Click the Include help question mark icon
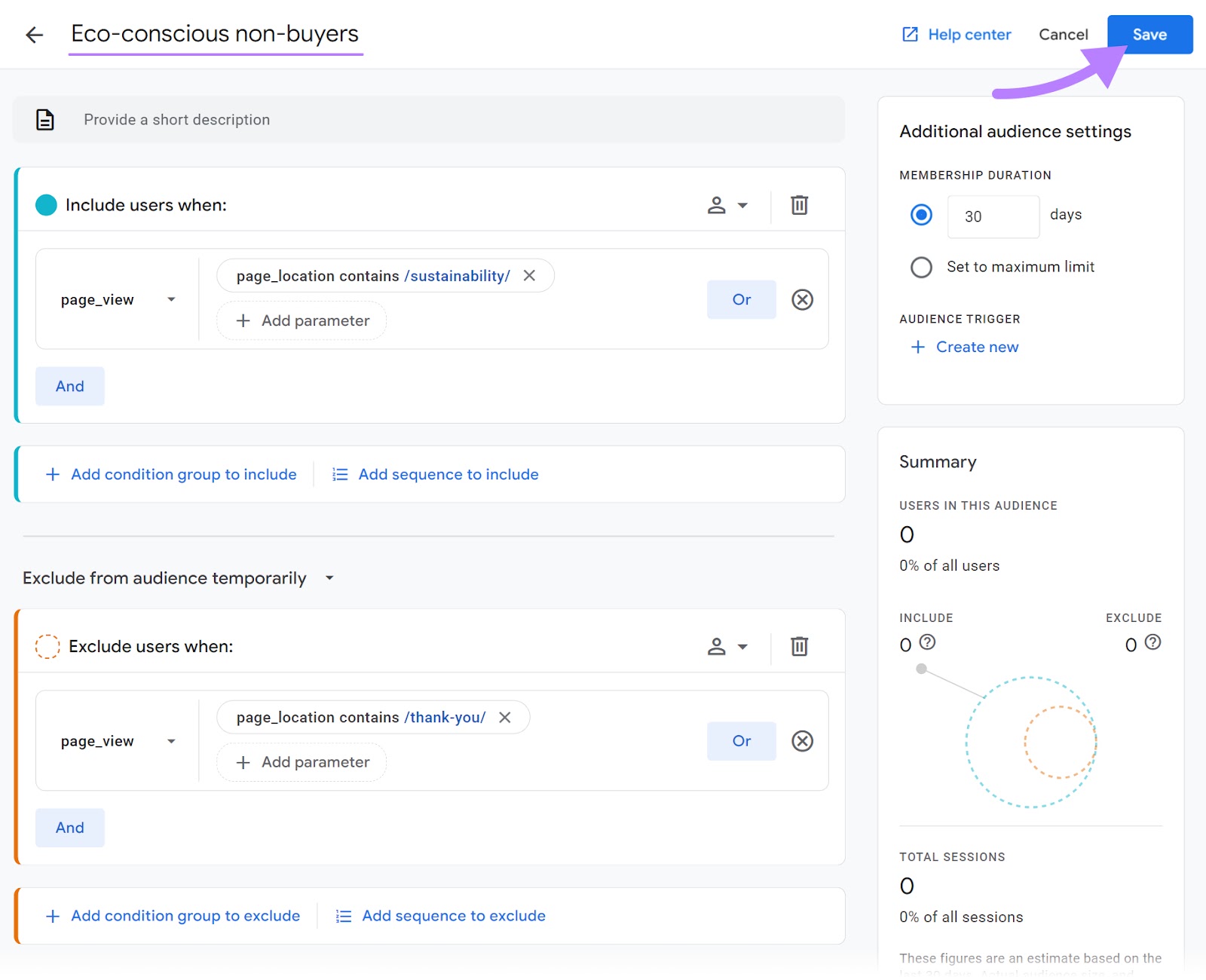 (927, 643)
